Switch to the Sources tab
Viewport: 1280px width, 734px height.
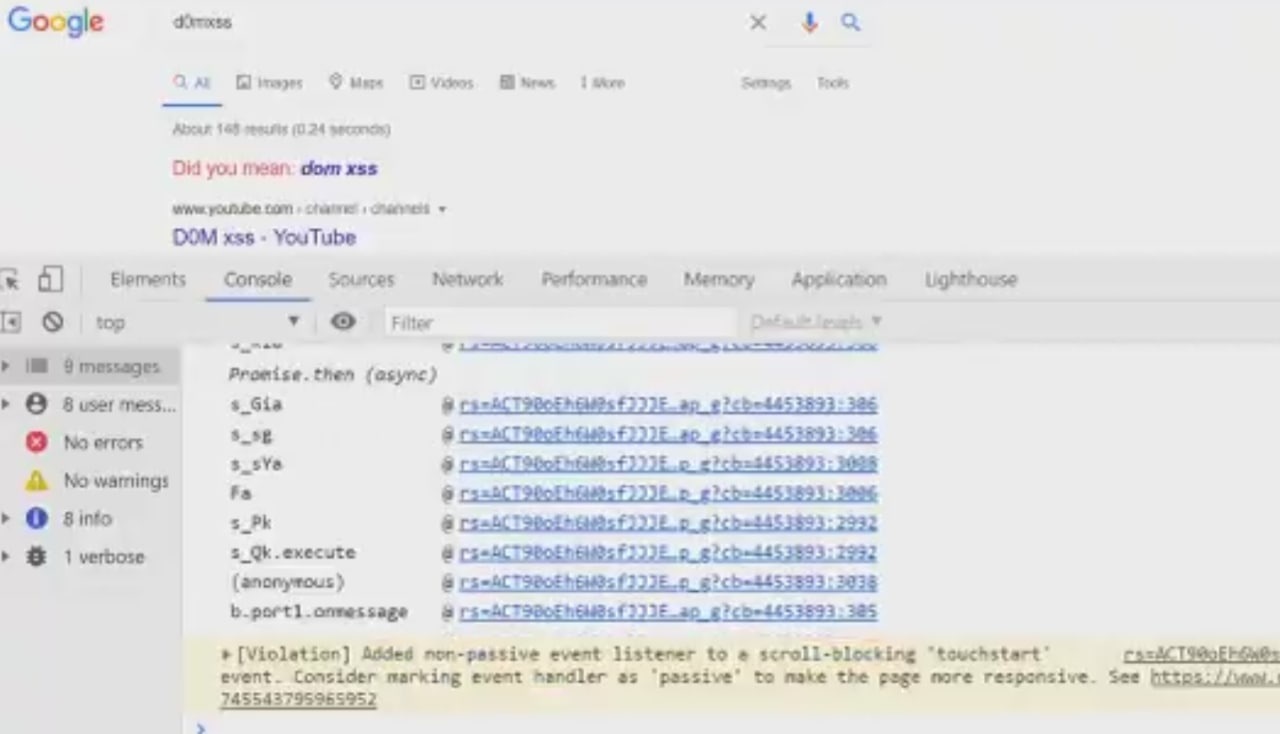pyautogui.click(x=361, y=279)
